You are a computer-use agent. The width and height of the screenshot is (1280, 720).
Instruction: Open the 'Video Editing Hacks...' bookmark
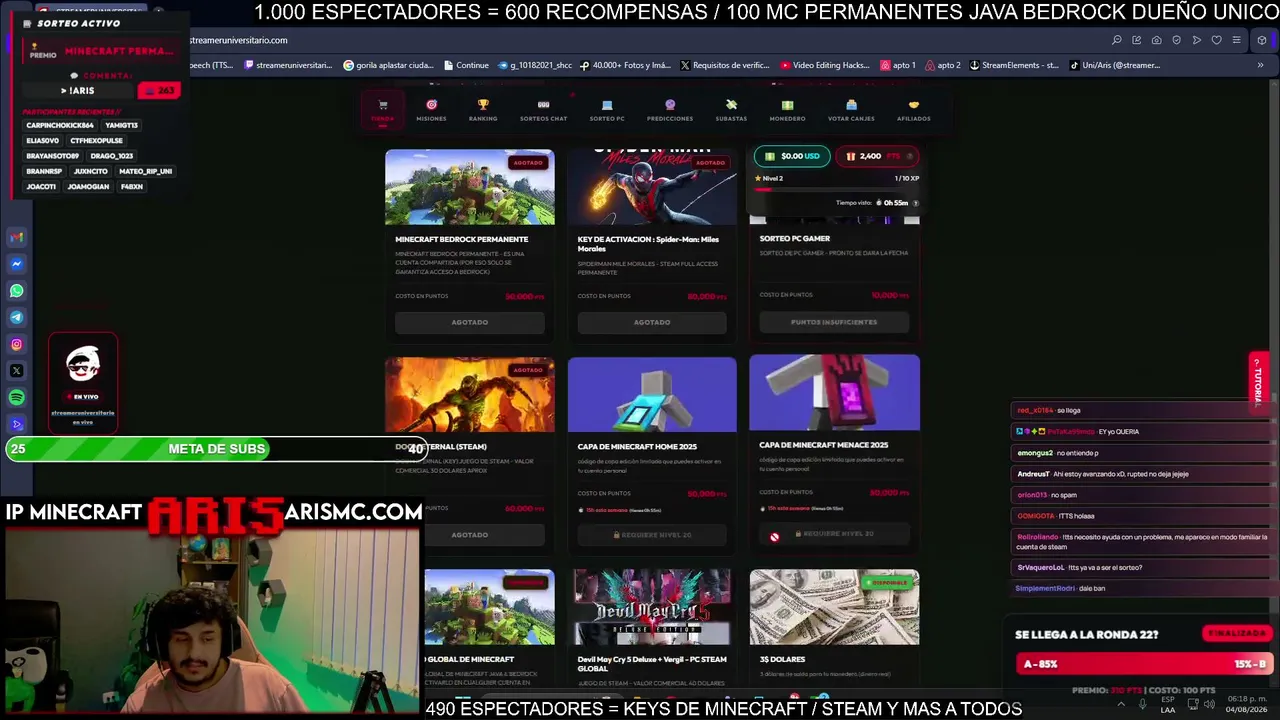[825, 65]
